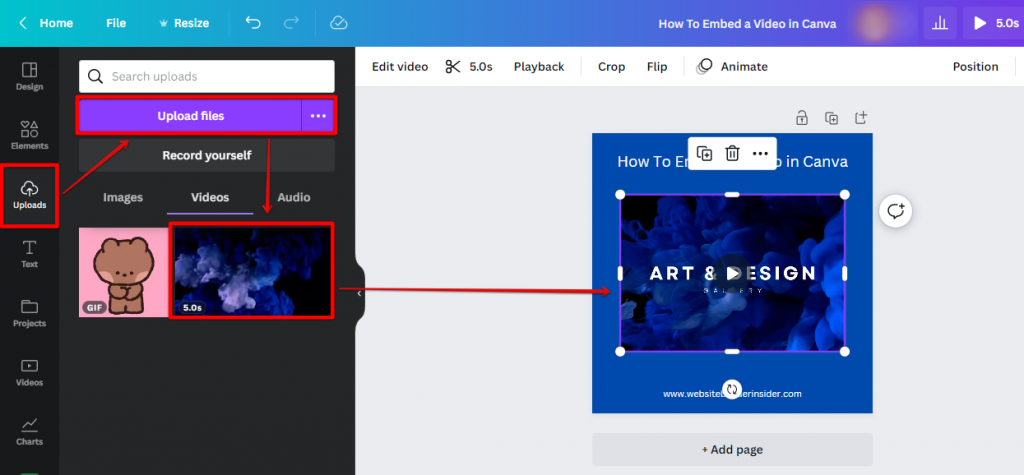Click the Add page button
The width and height of the screenshot is (1024, 475).
pyautogui.click(x=732, y=450)
